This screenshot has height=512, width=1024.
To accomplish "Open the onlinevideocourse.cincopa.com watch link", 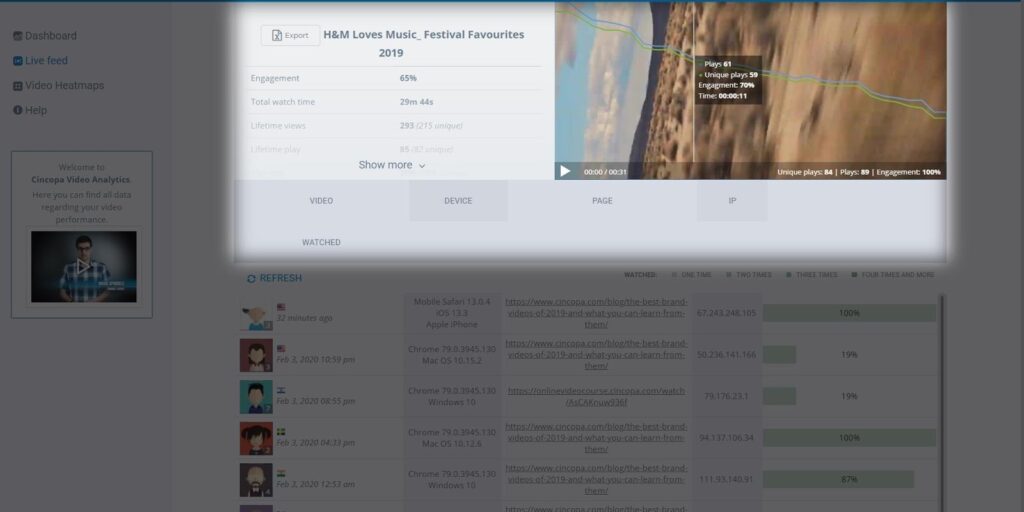I will coord(596,396).
